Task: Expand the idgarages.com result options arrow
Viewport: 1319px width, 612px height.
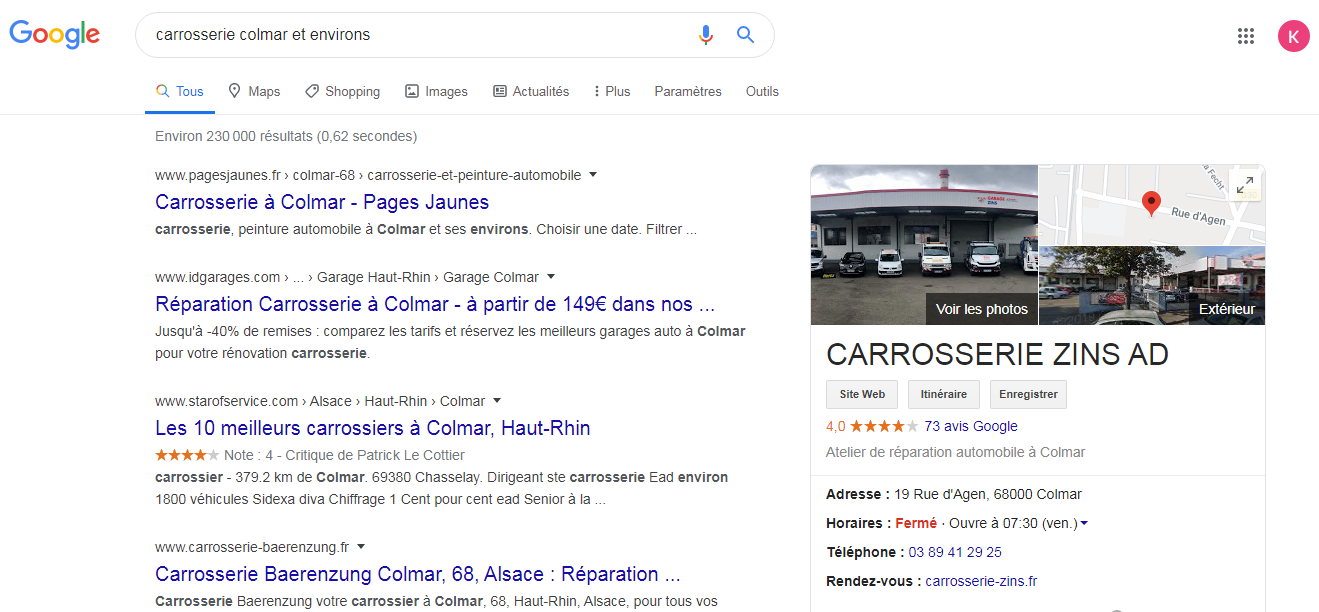Action: pos(551,277)
